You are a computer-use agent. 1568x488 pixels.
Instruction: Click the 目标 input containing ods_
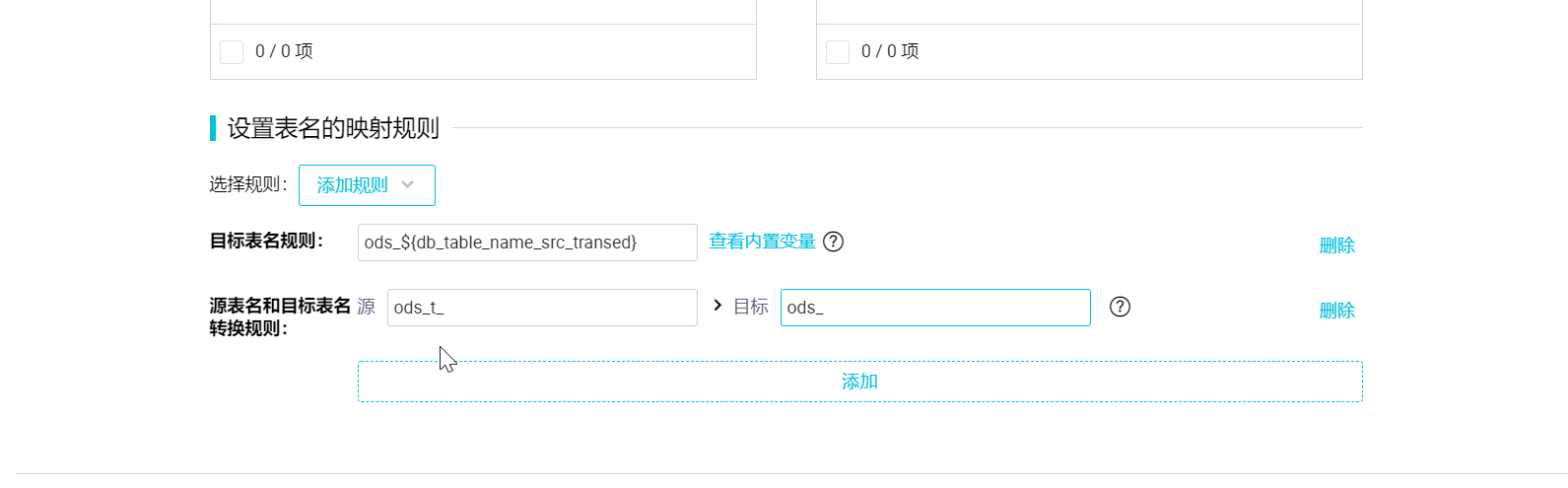(x=935, y=308)
